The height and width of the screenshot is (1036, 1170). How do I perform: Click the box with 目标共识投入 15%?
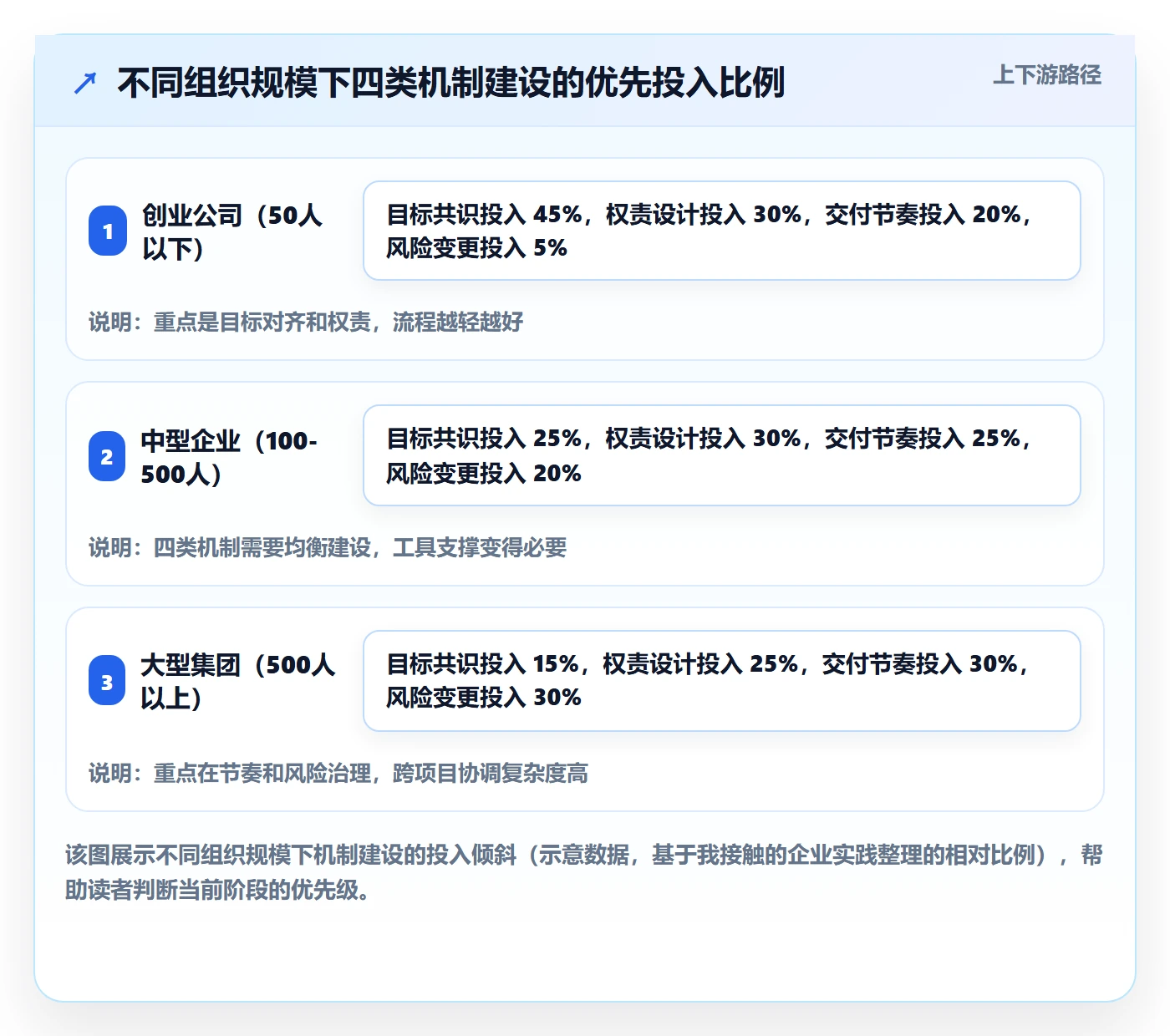point(722,681)
